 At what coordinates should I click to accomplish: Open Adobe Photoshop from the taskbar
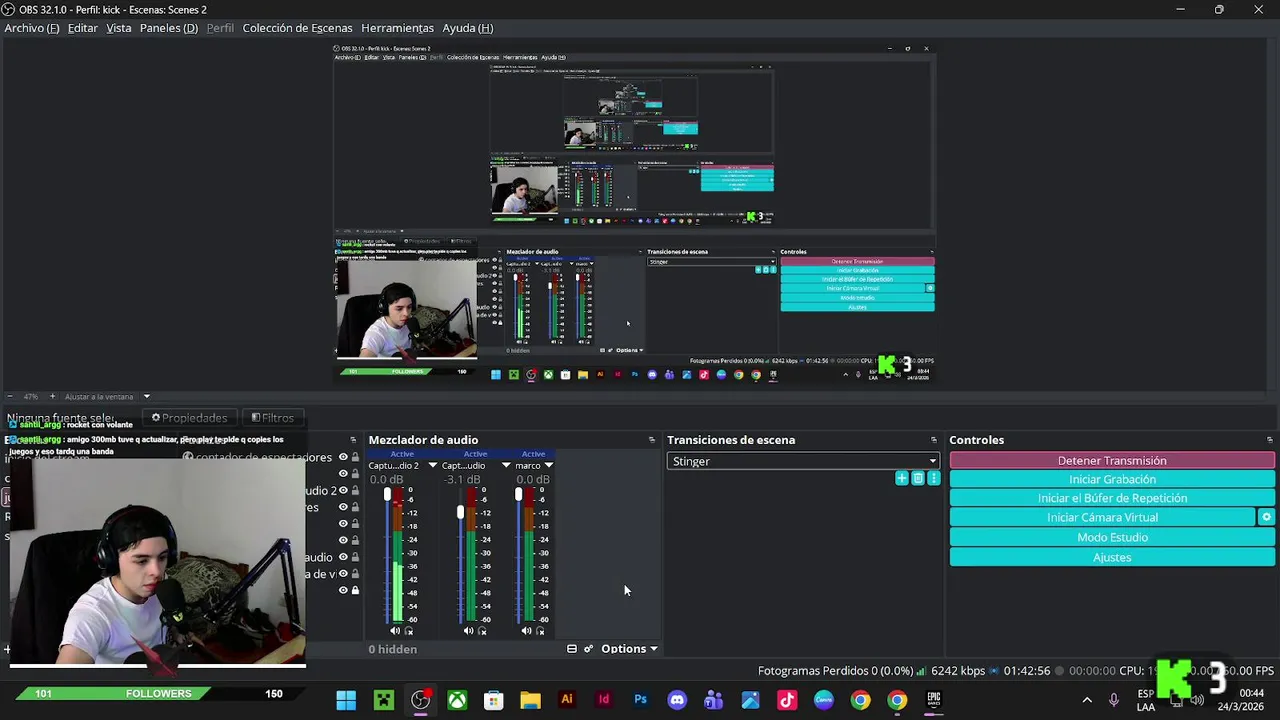click(x=640, y=700)
